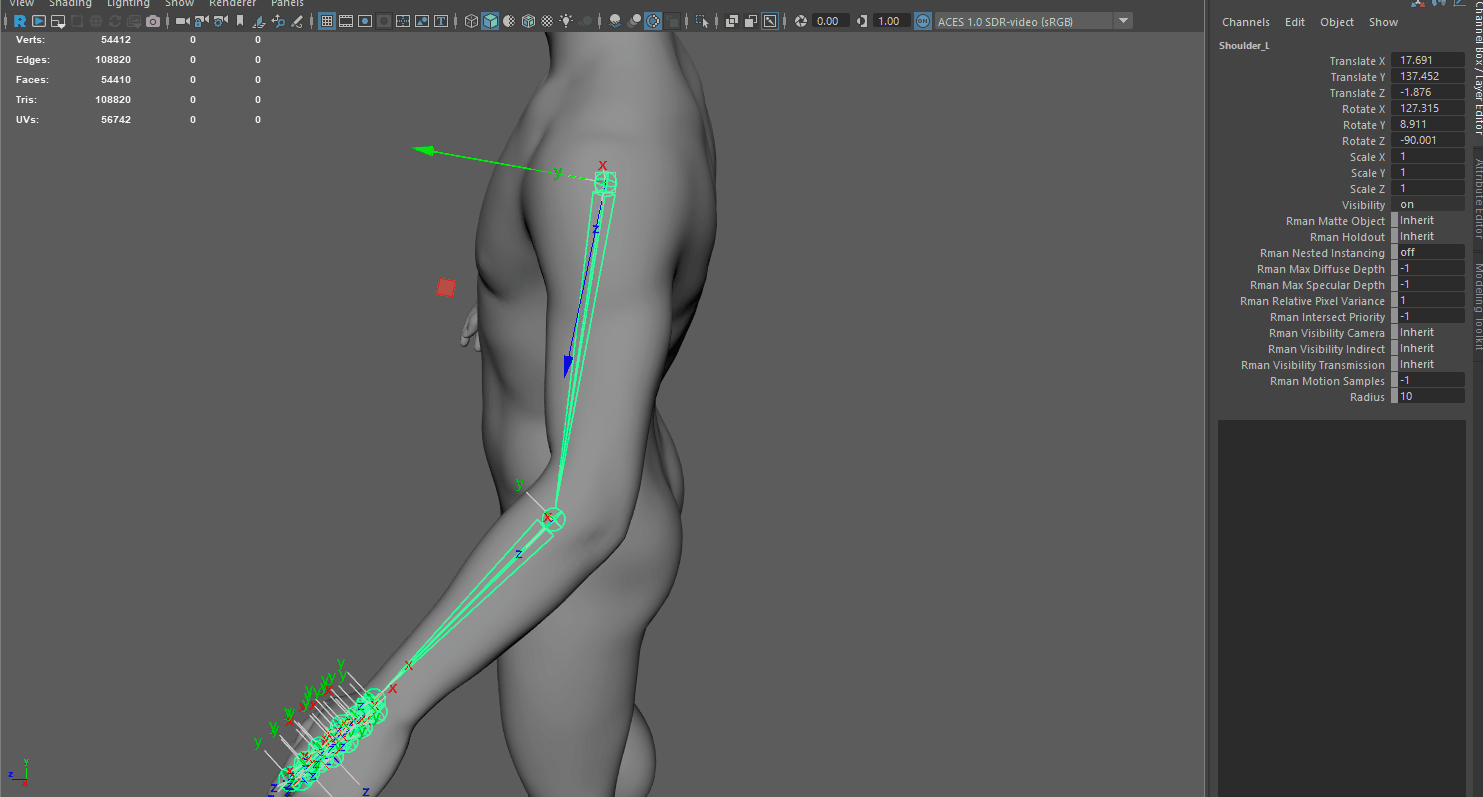The width and height of the screenshot is (1483, 797).
Task: Enable Use Default Material icon
Action: point(509,21)
